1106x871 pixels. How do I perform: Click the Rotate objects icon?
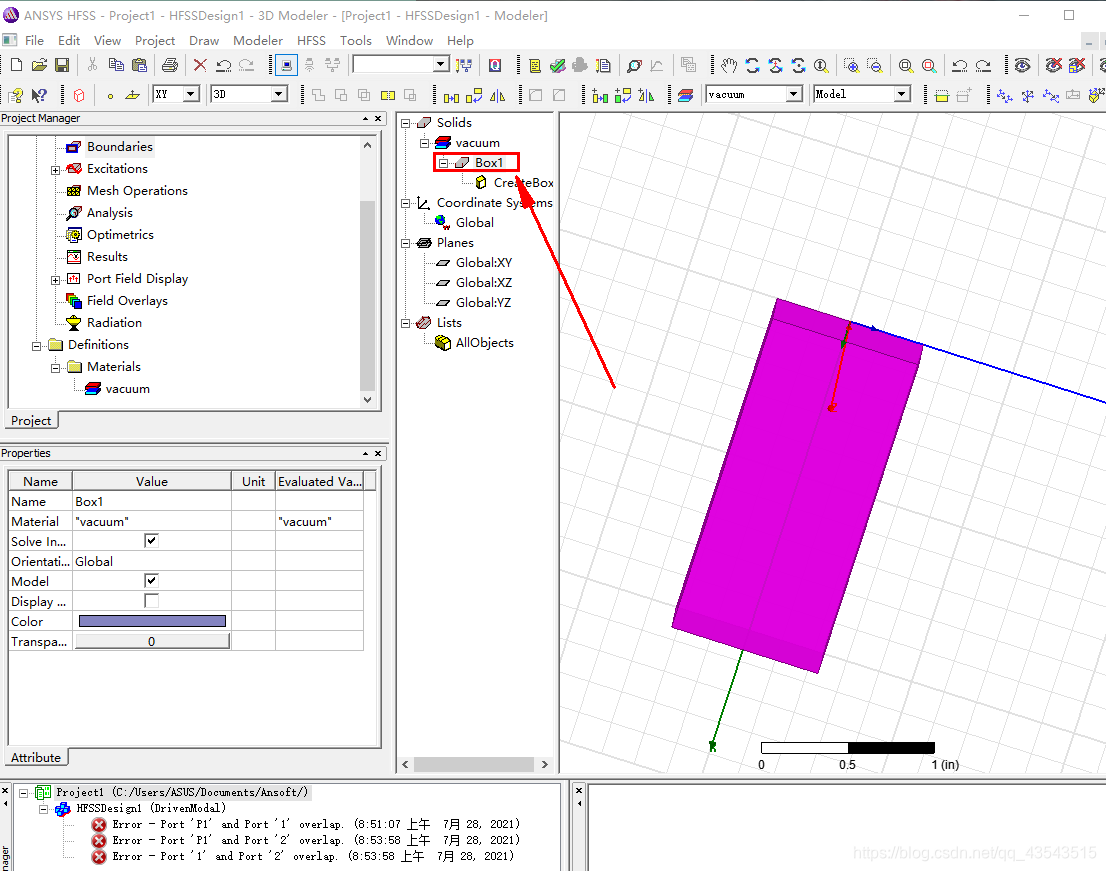click(x=474, y=95)
